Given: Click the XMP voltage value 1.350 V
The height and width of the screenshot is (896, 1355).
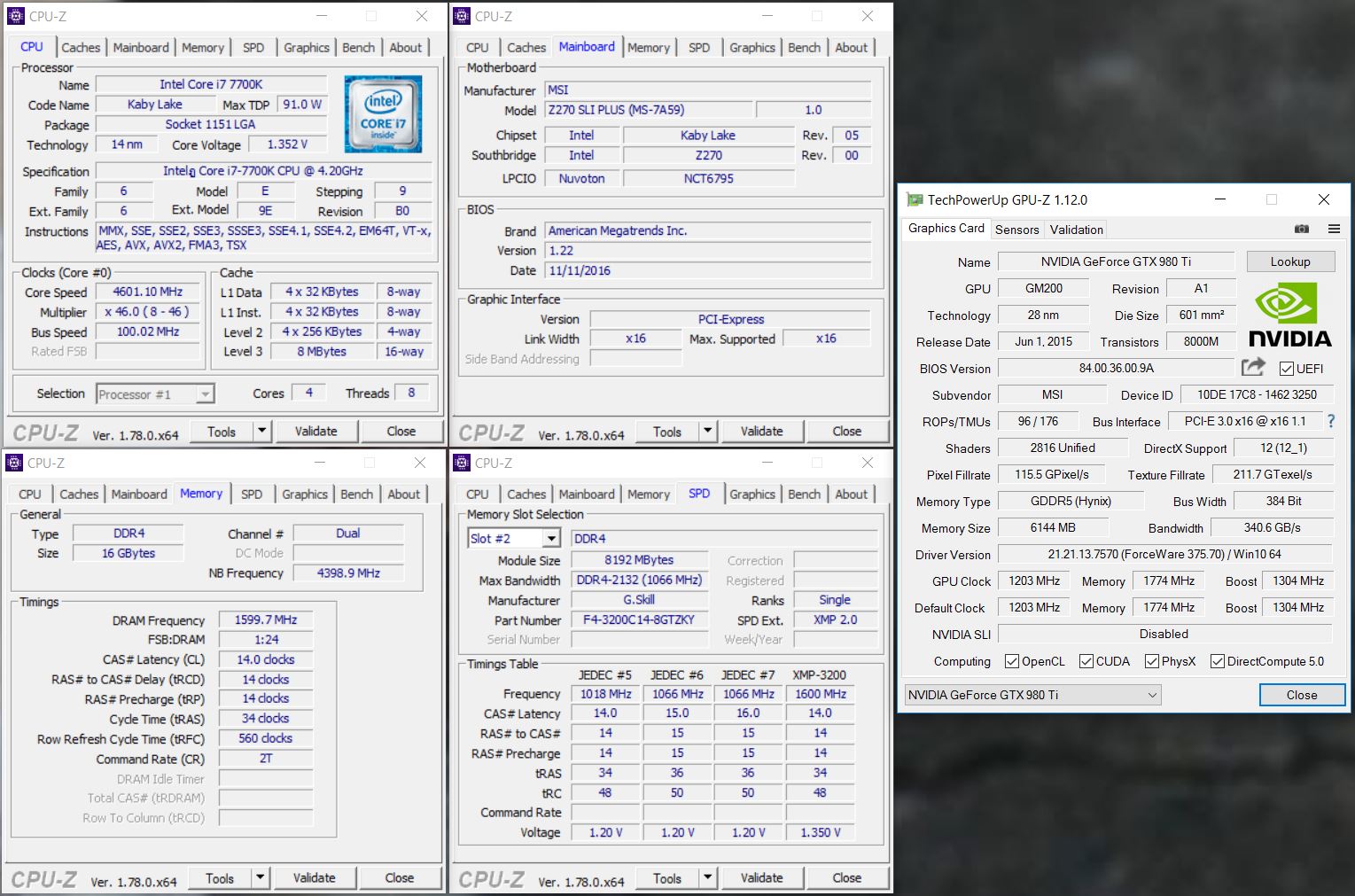Looking at the screenshot, I should [820, 832].
